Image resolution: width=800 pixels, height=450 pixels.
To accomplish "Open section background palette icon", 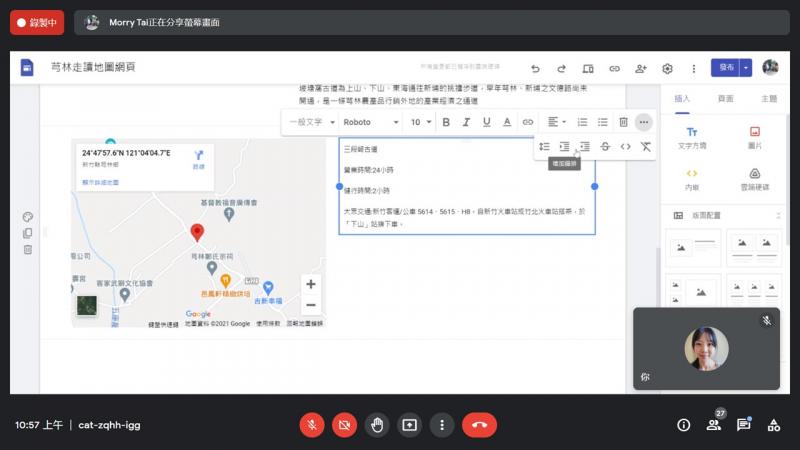I will (x=28, y=217).
